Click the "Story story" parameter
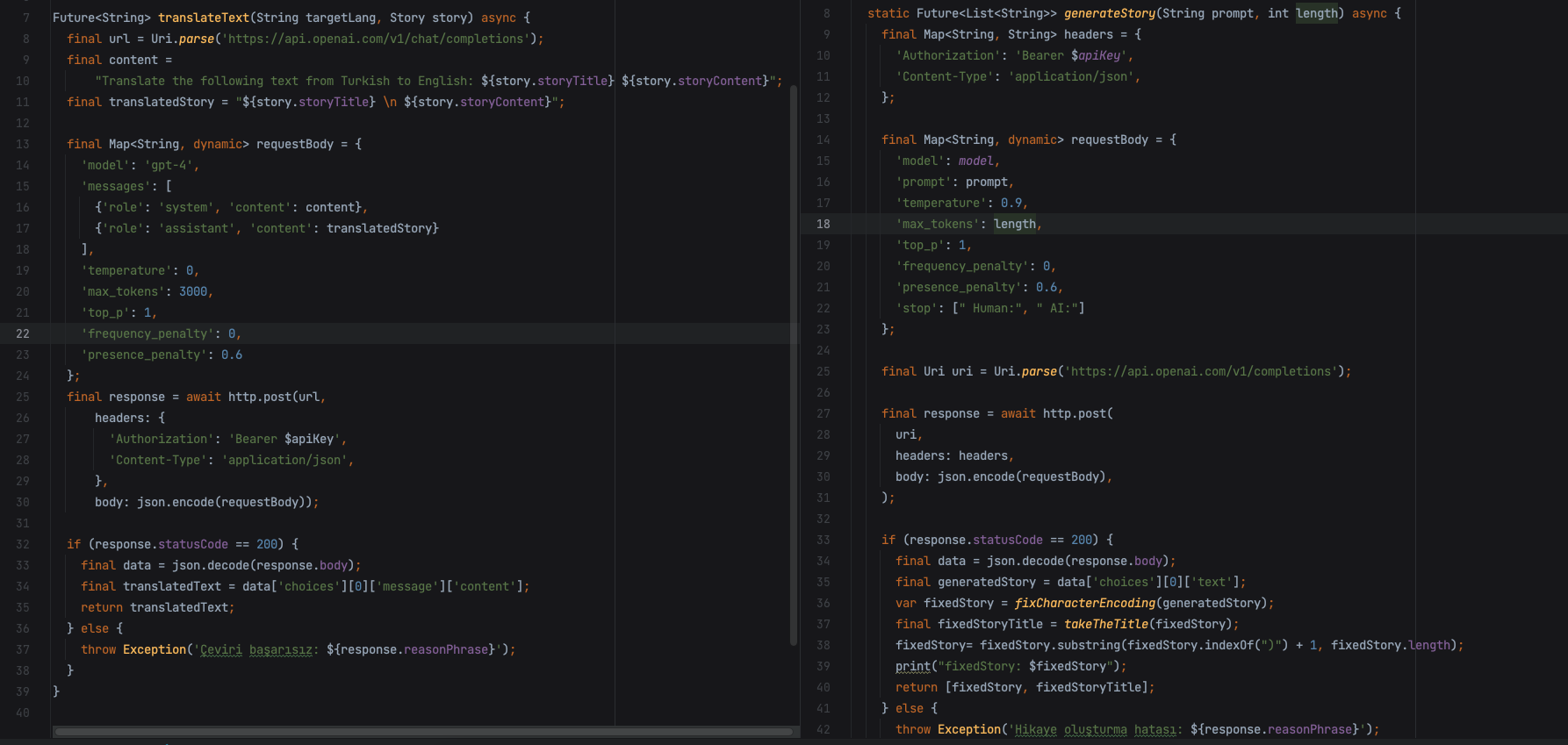This screenshot has width=1568, height=745. 428,18
